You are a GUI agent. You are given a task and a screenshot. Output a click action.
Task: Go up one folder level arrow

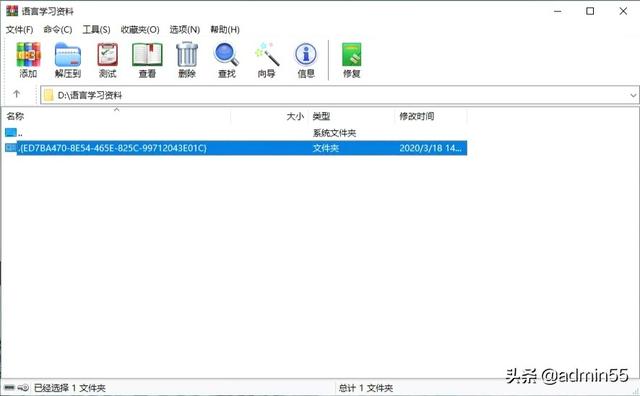pos(16,94)
